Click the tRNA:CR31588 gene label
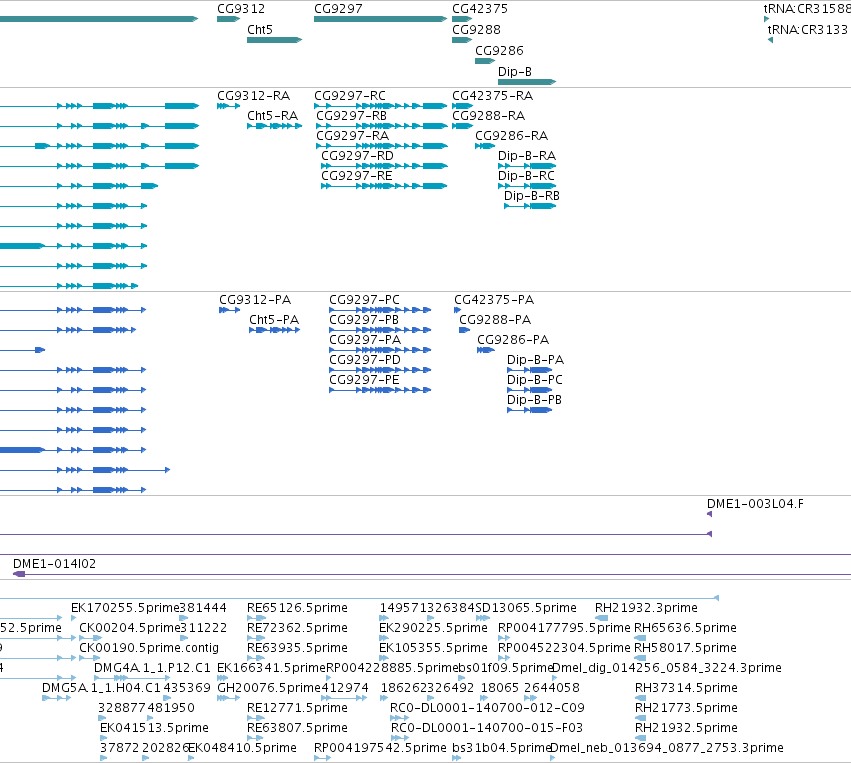The height and width of the screenshot is (763, 851). pyautogui.click(x=807, y=9)
